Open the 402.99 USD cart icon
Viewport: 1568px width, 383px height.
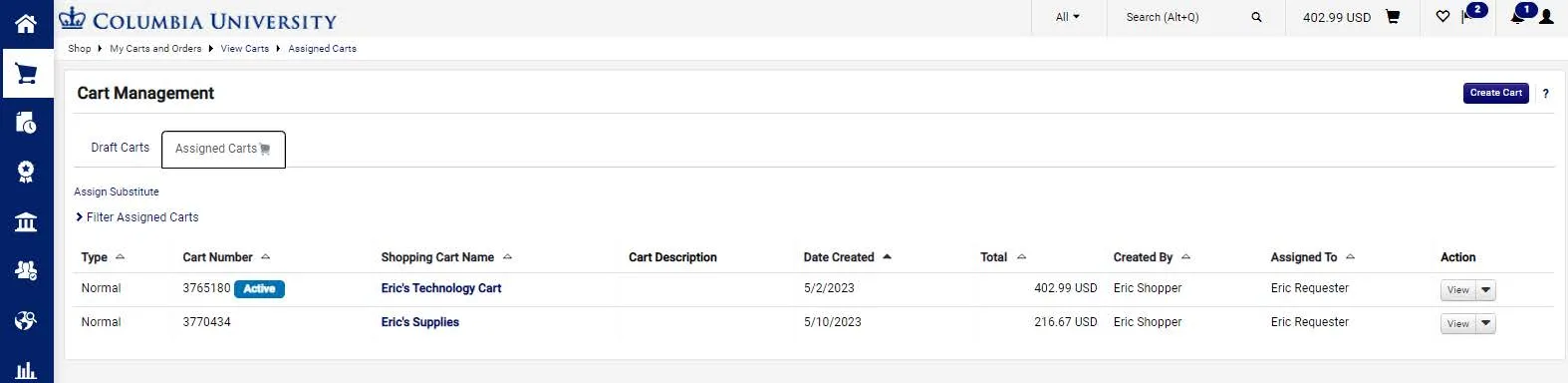tap(1393, 17)
